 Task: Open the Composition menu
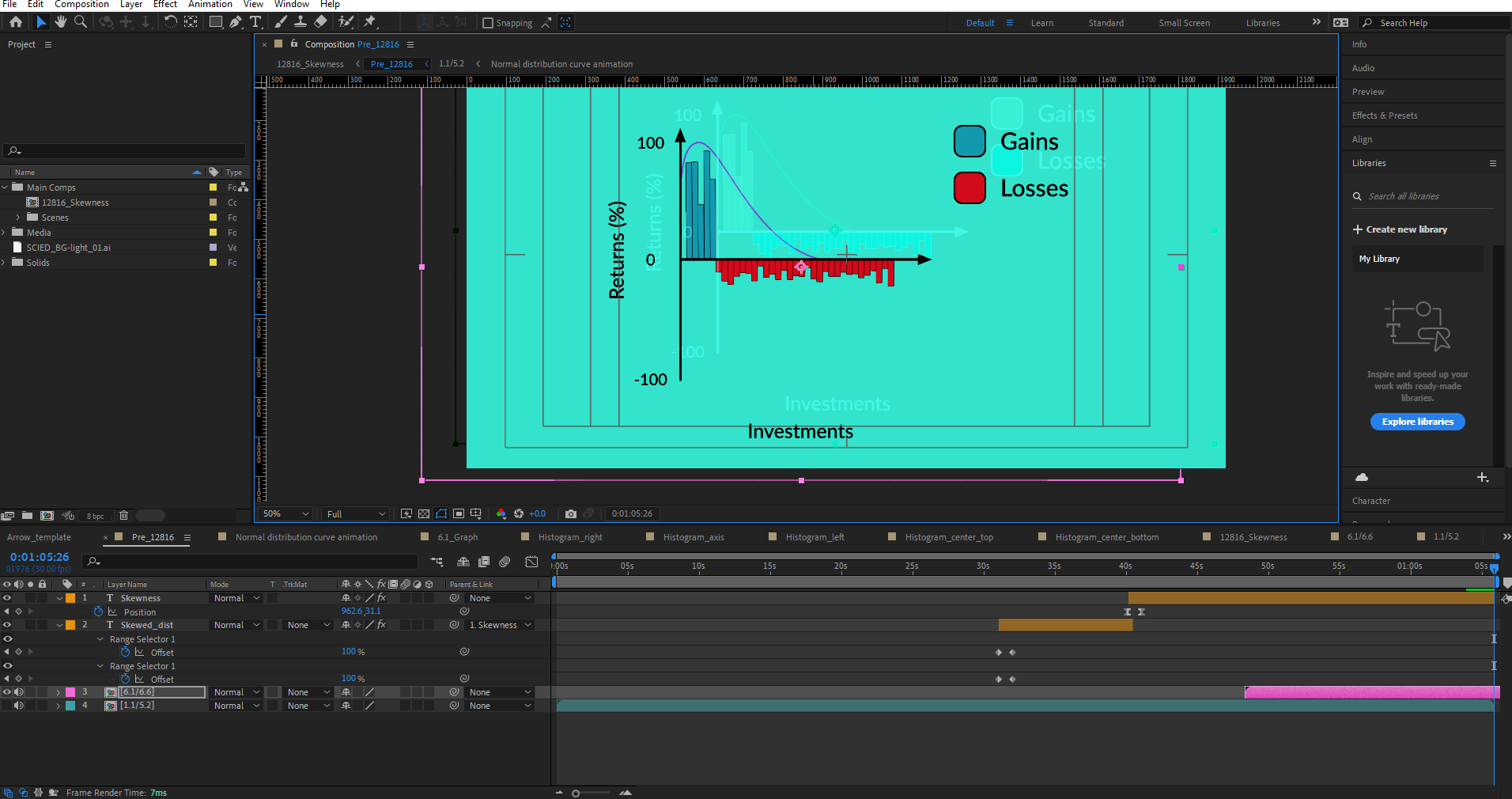click(x=81, y=5)
